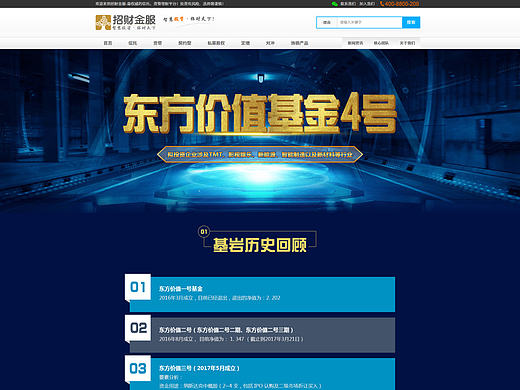
Task: Click the 03 number badge of fund list
Action: [138, 369]
